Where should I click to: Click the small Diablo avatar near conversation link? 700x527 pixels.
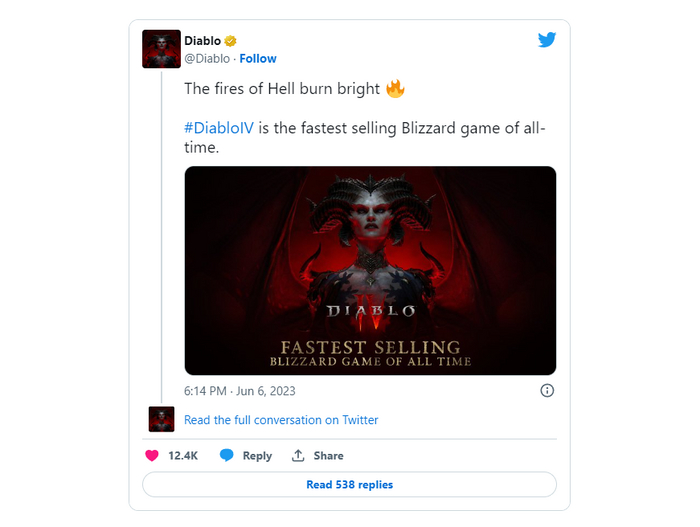pyautogui.click(x=161, y=419)
